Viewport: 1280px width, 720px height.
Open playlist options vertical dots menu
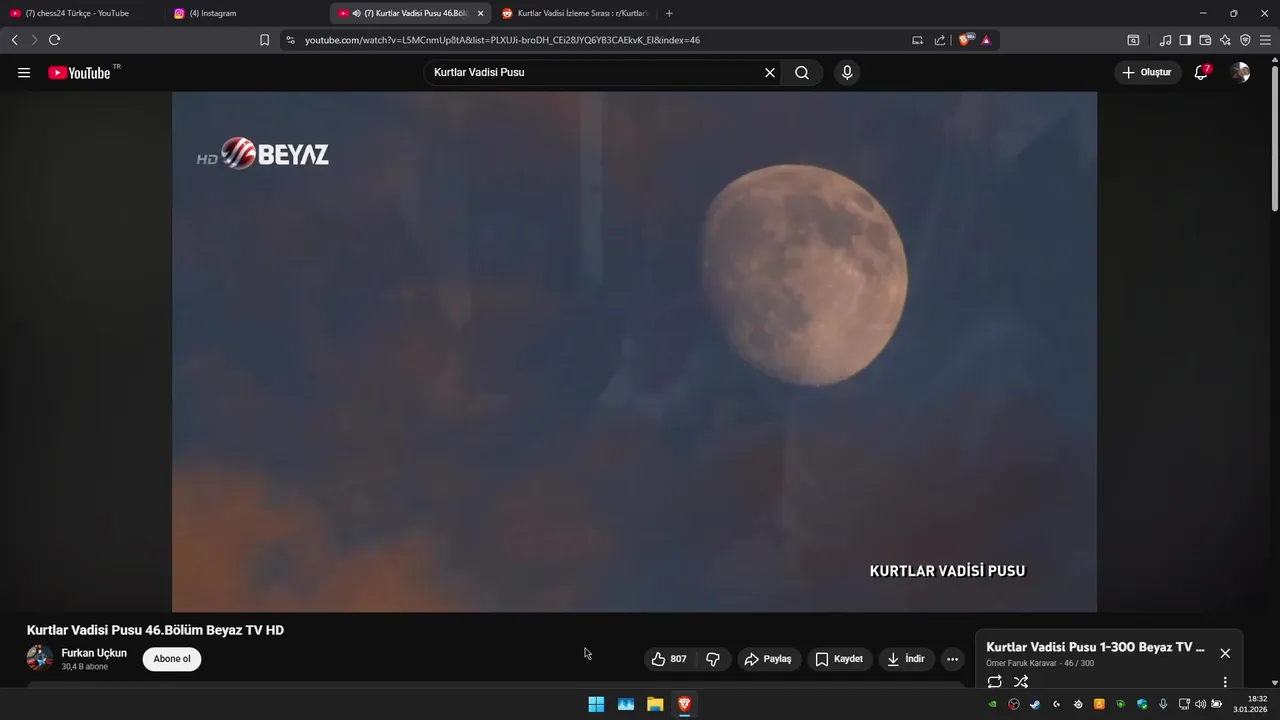pos(1225,682)
